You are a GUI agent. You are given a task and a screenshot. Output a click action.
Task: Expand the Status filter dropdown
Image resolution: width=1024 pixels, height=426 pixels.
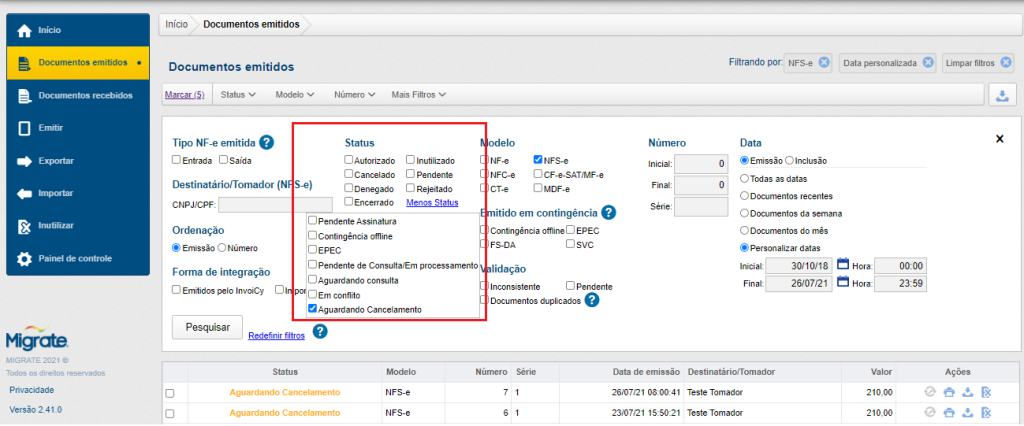(x=238, y=95)
